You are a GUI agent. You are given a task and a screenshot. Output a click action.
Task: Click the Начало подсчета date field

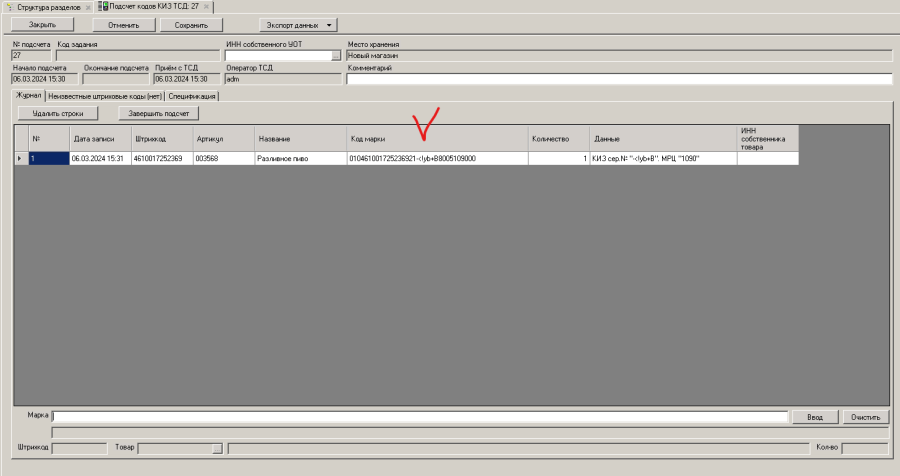(x=45, y=79)
